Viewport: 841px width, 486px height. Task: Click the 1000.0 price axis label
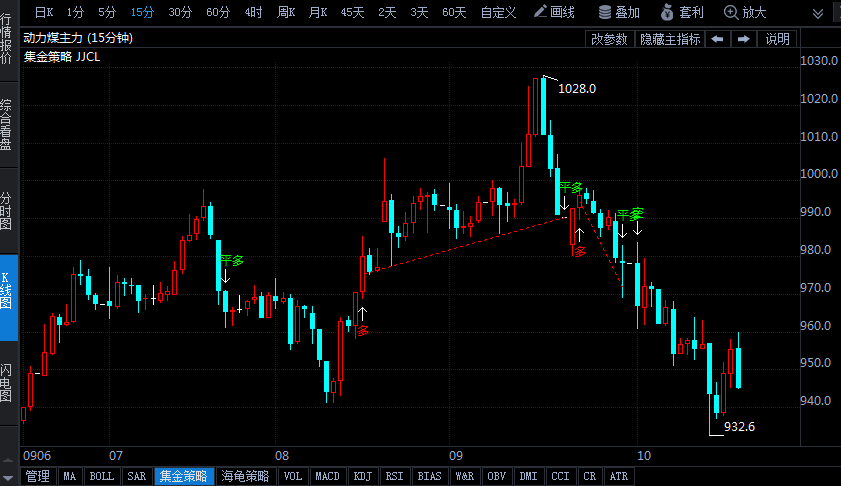[x=819, y=174]
